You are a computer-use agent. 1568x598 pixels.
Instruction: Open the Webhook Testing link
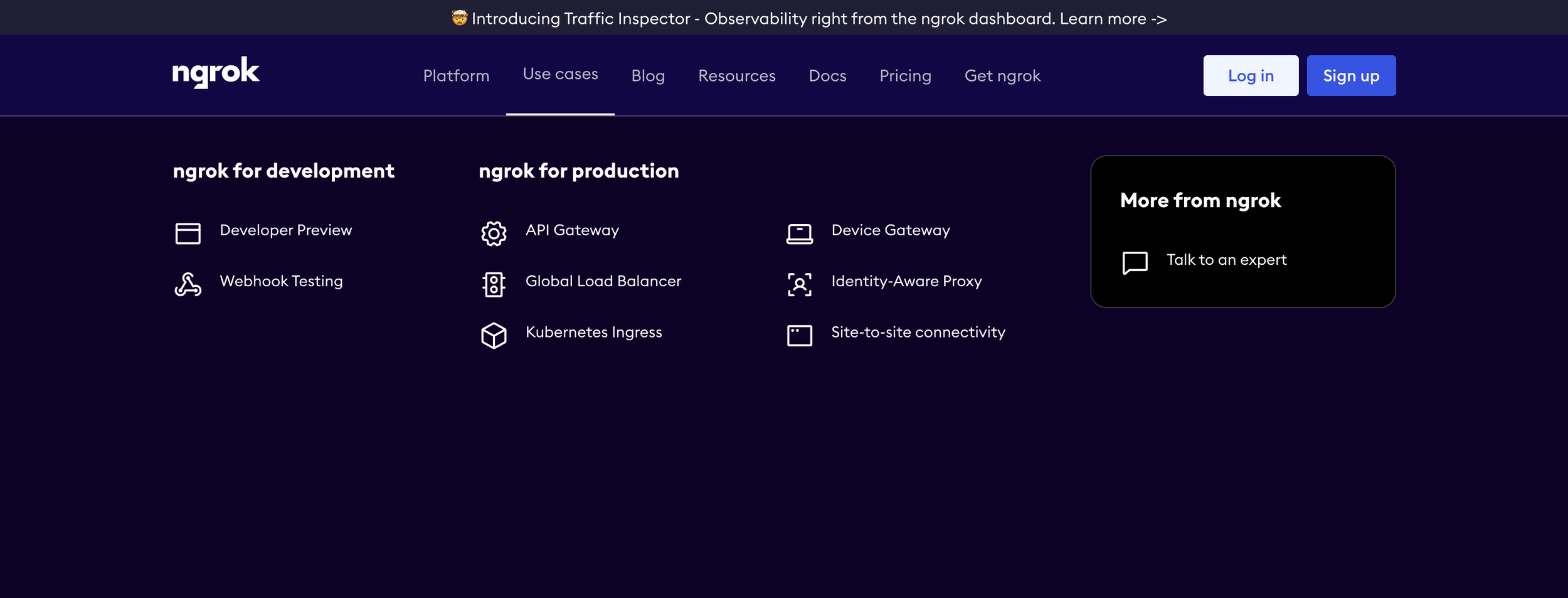point(281,281)
